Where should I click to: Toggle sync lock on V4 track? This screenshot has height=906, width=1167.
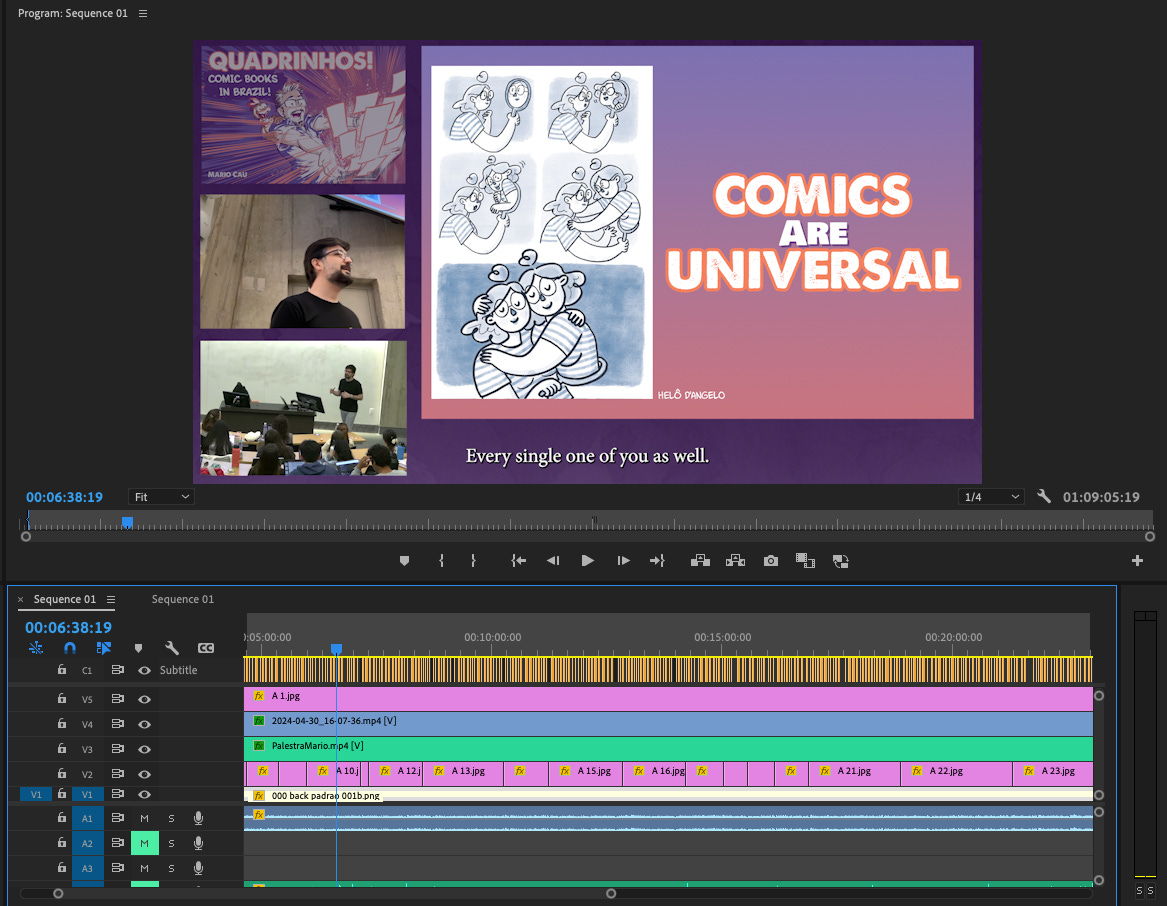pos(118,724)
